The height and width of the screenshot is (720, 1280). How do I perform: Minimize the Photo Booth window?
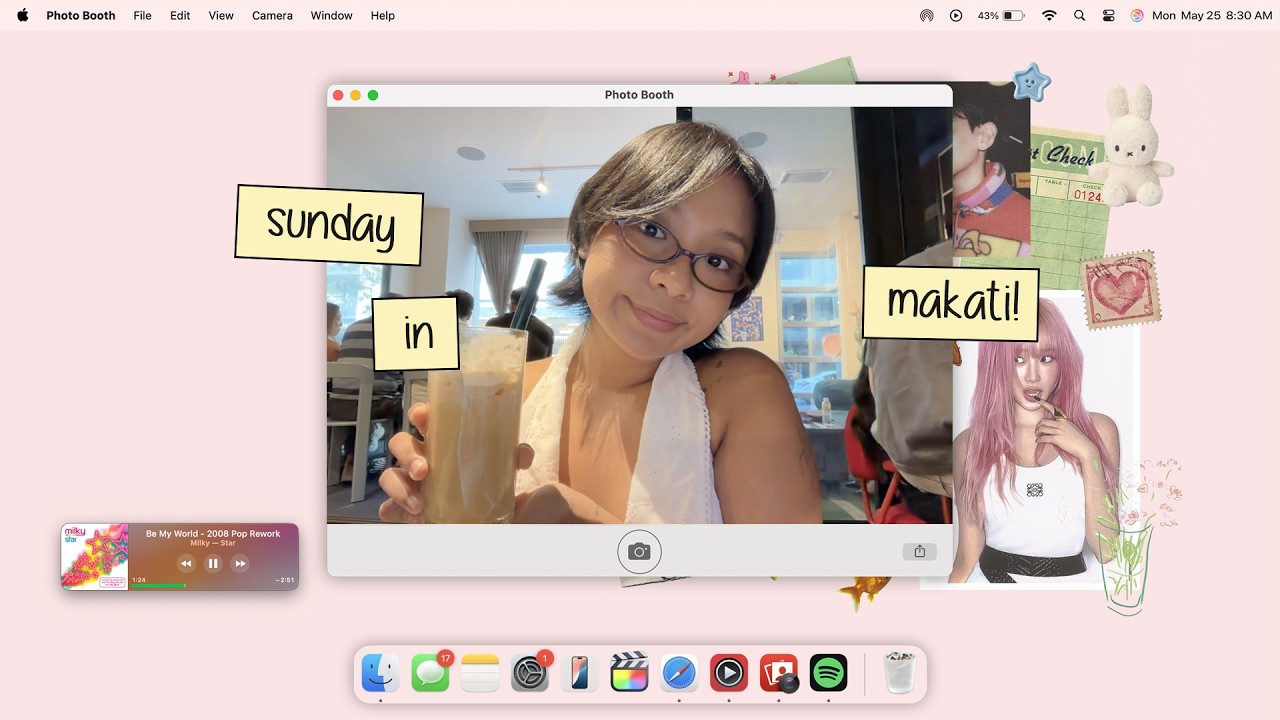point(355,95)
